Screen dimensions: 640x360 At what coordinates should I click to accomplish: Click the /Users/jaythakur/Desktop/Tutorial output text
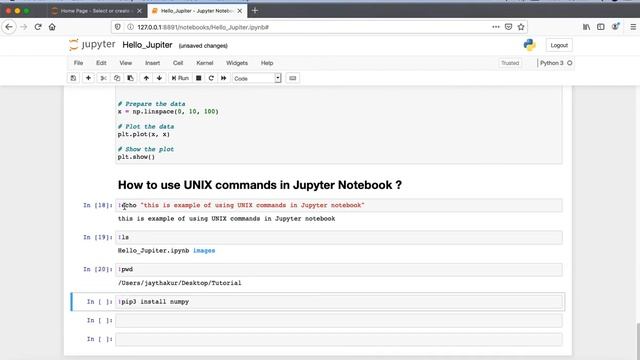[x=180, y=283]
